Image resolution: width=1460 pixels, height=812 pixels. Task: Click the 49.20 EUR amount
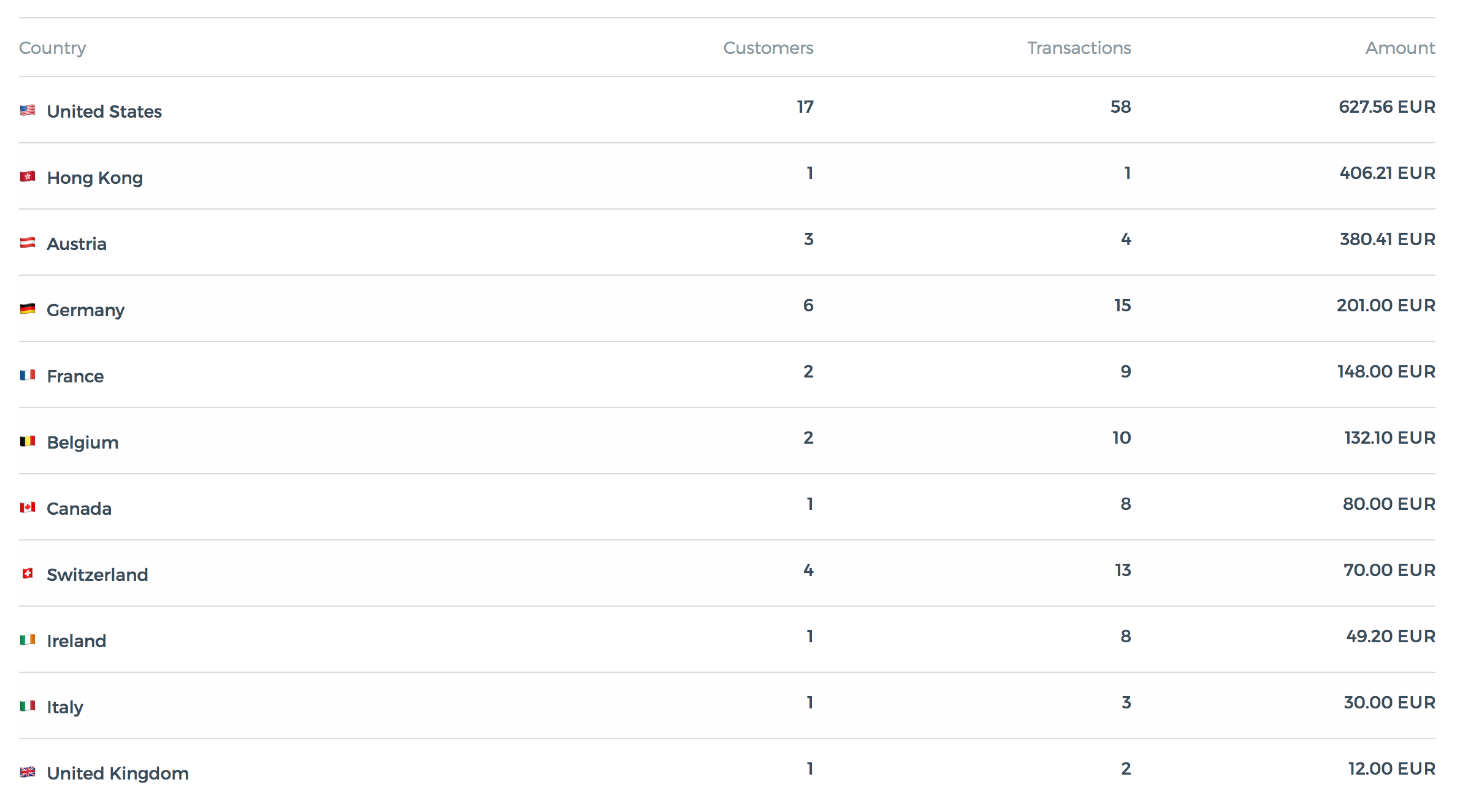1391,636
